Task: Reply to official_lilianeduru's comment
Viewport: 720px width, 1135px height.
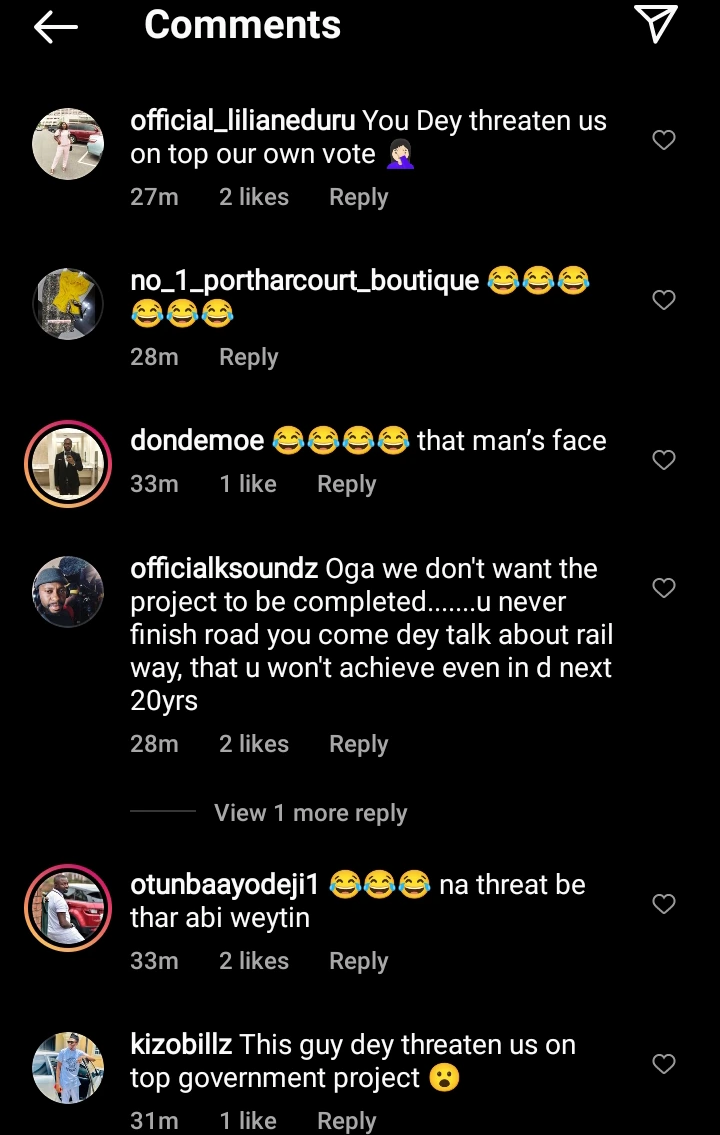Action: (358, 197)
